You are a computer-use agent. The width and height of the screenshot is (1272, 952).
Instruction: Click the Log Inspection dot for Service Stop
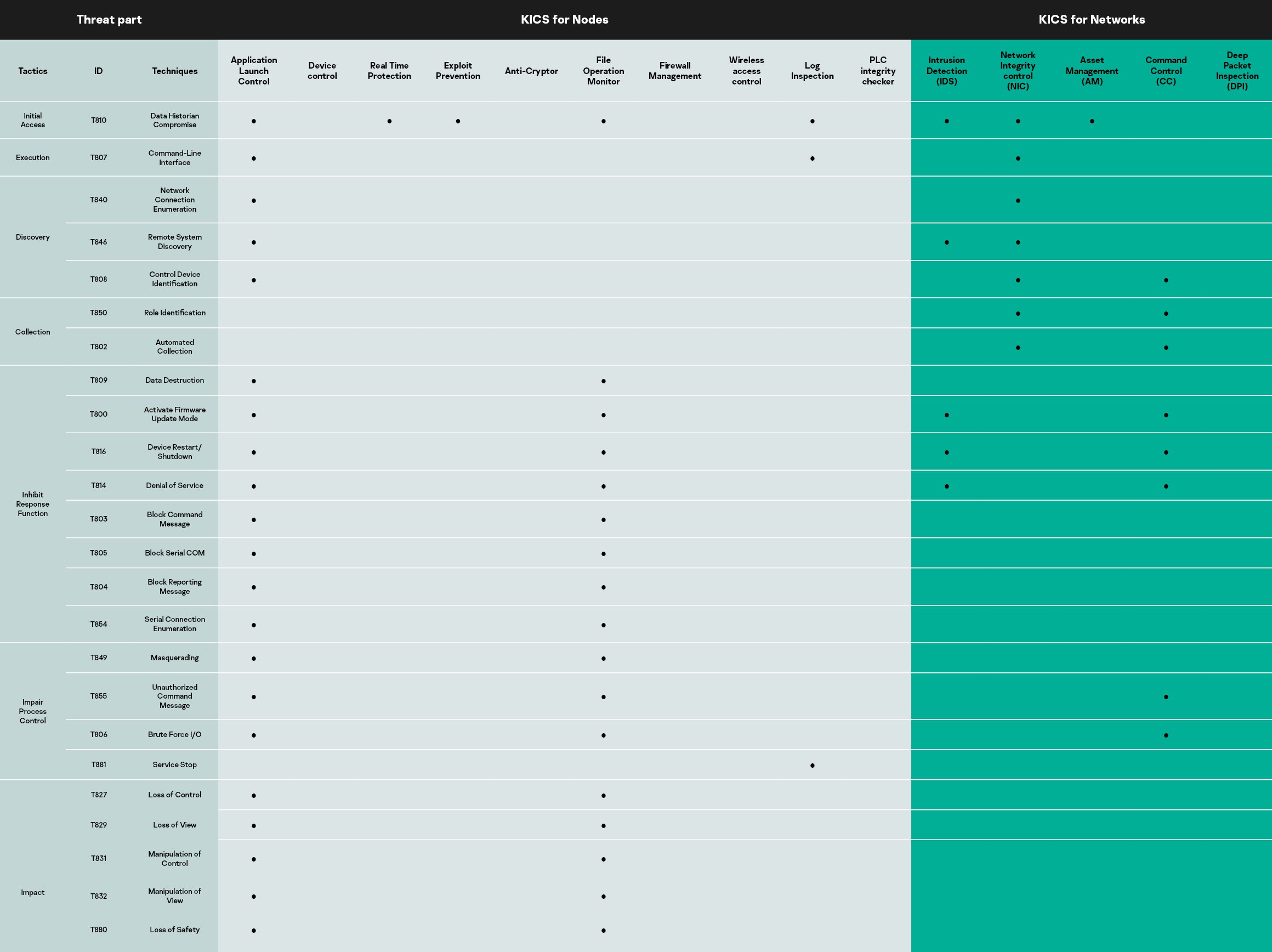pyautogui.click(x=812, y=766)
